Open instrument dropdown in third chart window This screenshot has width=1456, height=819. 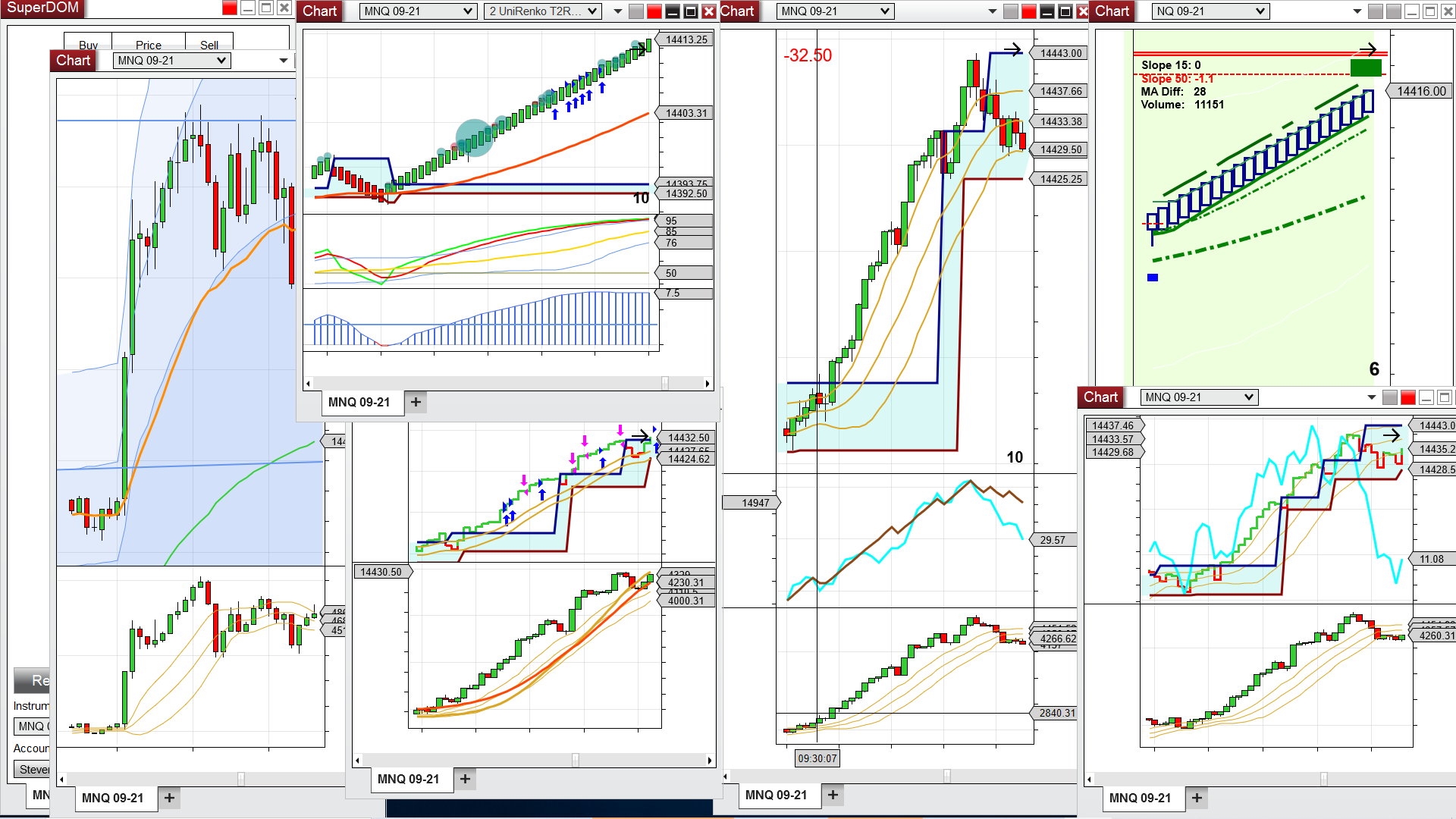[x=835, y=11]
